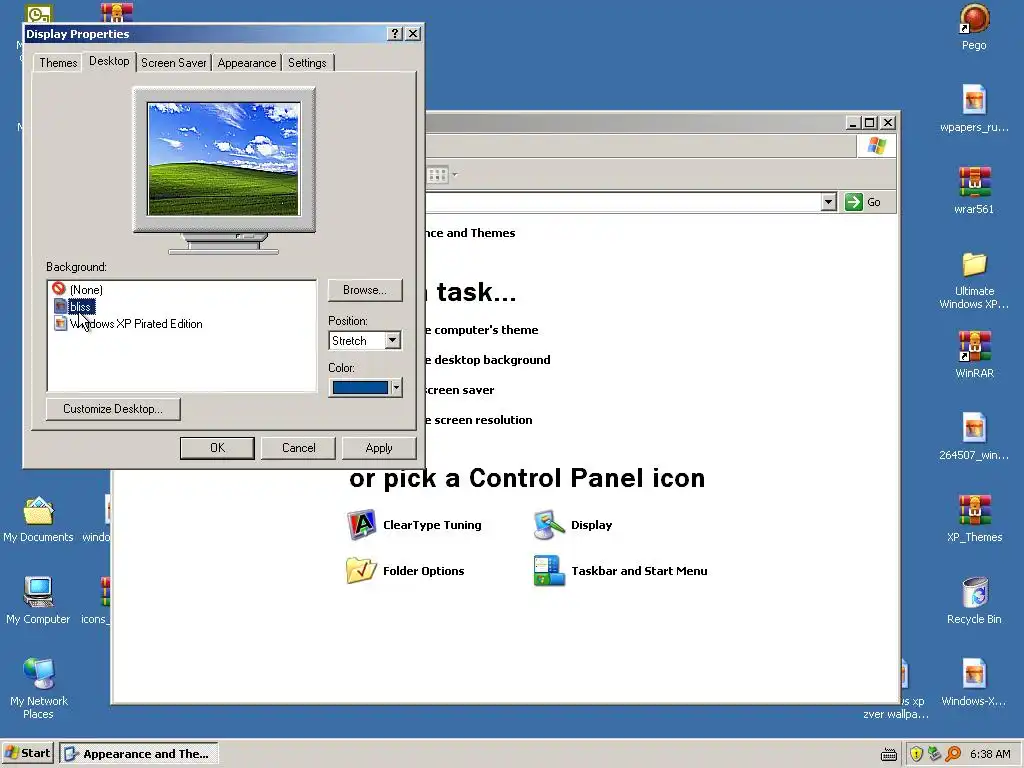Click the change screen resolution task link
Image resolution: width=1024 pixels, height=768 pixels.
tap(478, 420)
